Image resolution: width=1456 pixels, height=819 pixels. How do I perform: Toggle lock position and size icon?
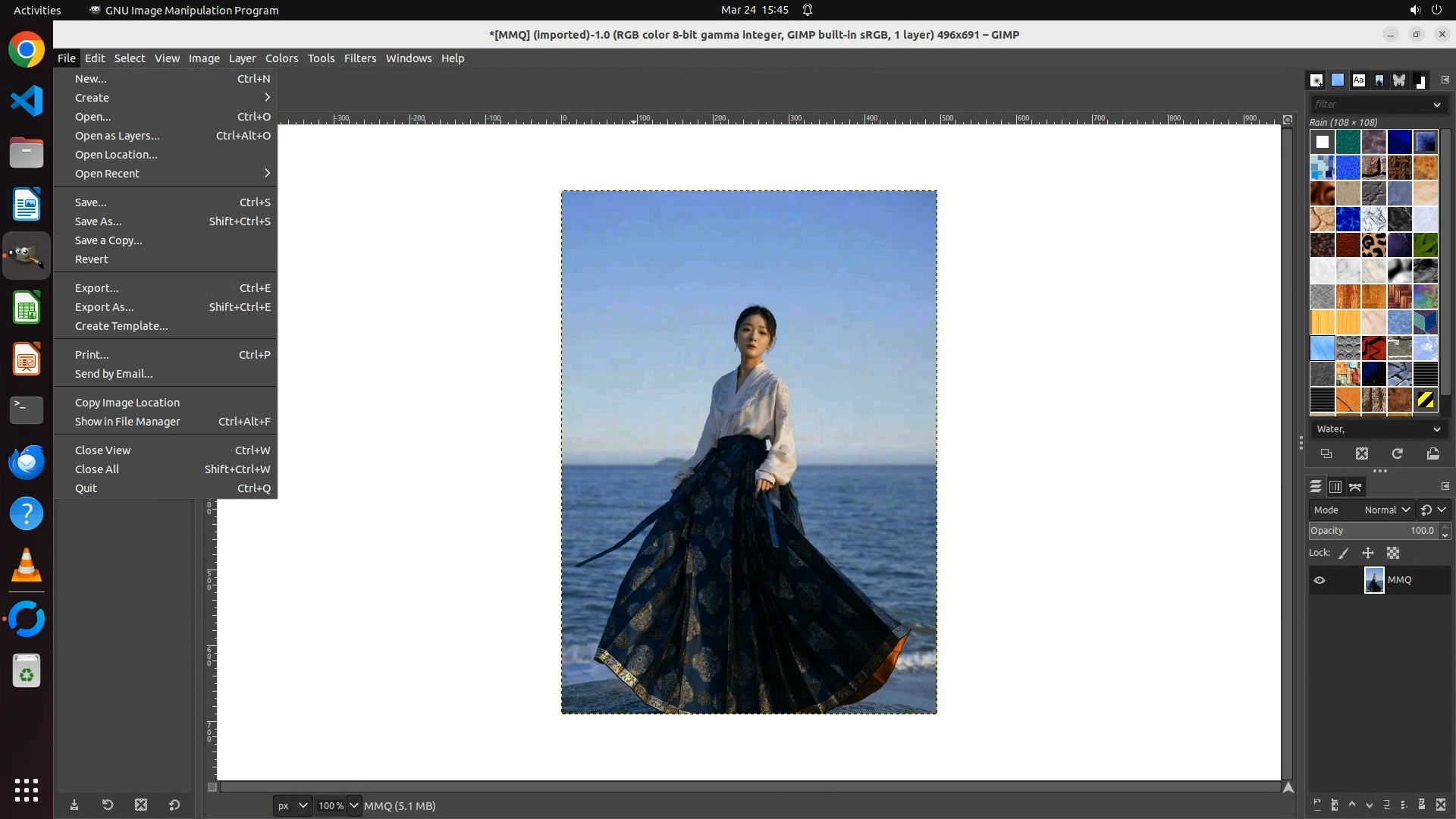point(1368,553)
